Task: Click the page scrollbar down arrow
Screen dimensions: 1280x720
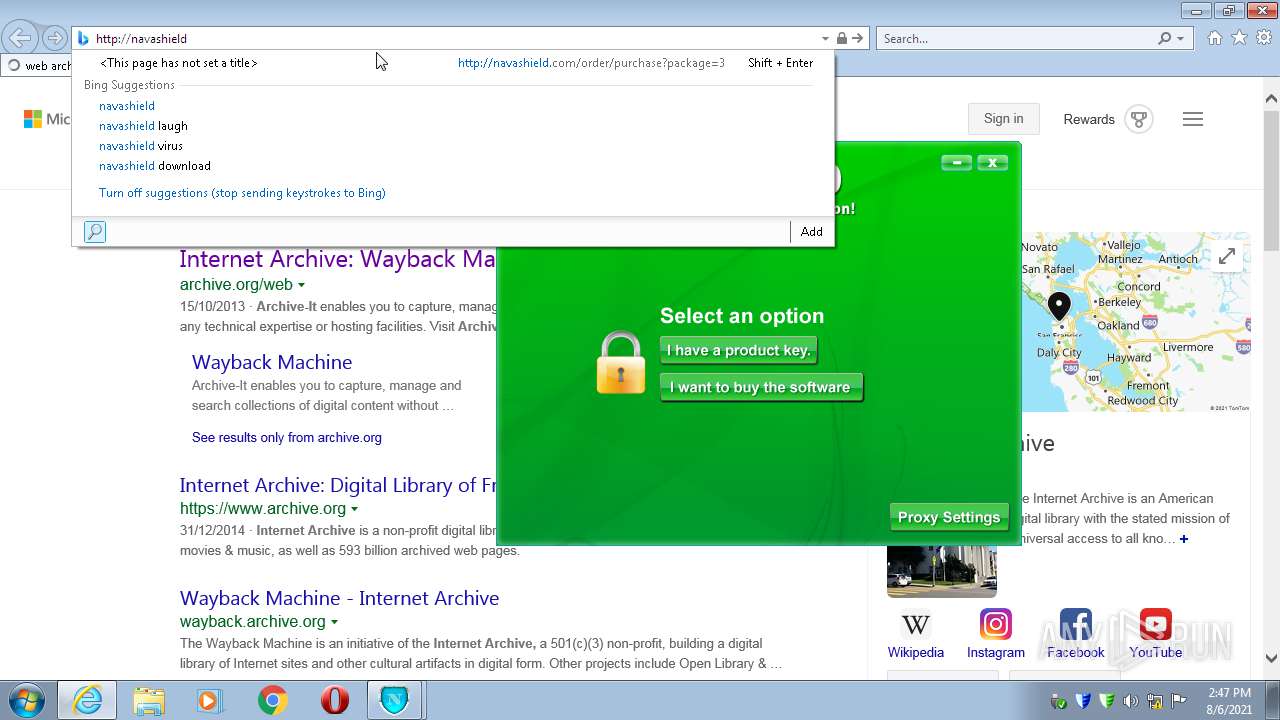Action: pos(1271,659)
